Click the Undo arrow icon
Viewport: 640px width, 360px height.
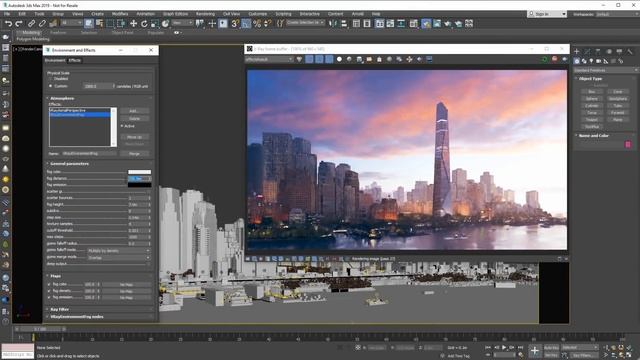click(x=8, y=24)
